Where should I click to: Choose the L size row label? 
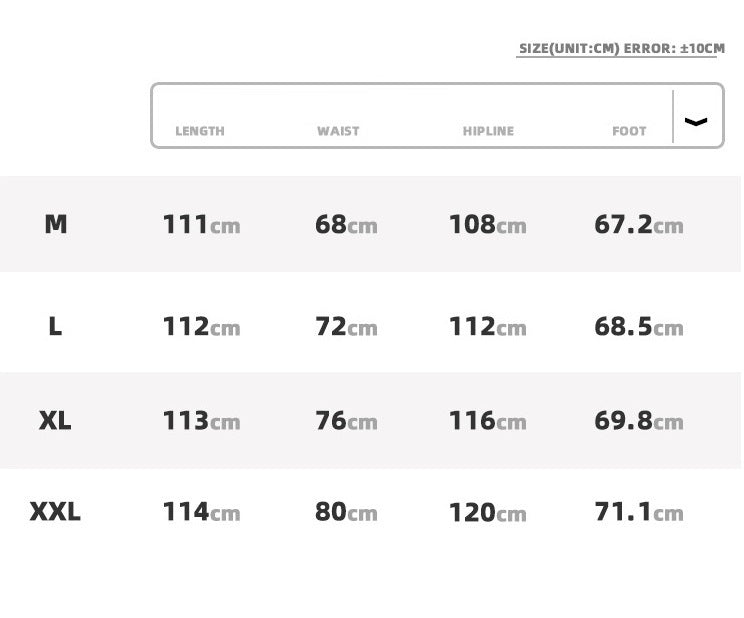click(x=55, y=326)
